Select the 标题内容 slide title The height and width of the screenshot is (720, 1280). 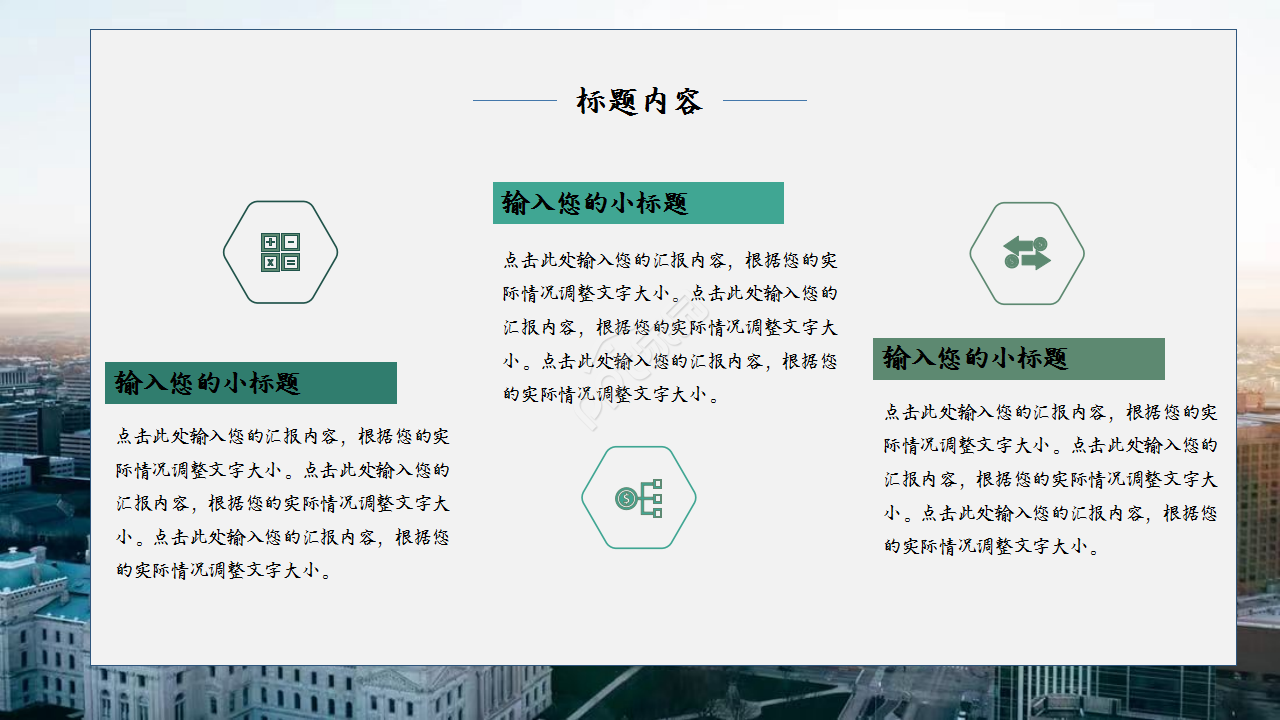pyautogui.click(x=639, y=99)
